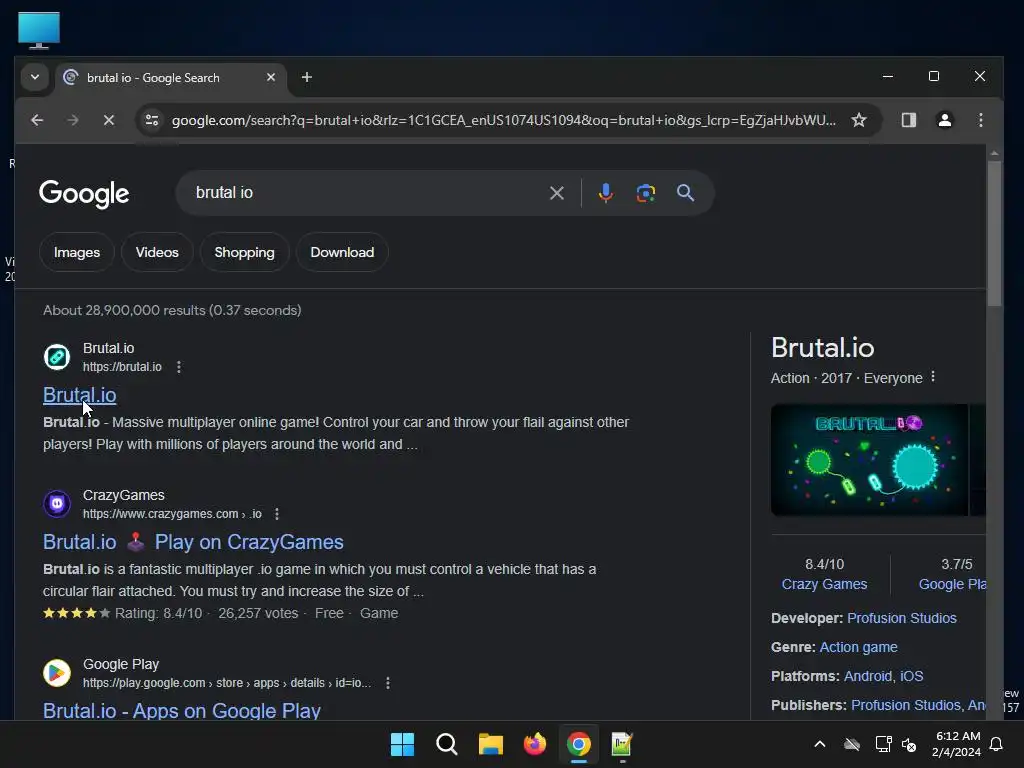Screen dimensions: 1024x768
Task: Open the network status tray icon
Action: coord(883,744)
